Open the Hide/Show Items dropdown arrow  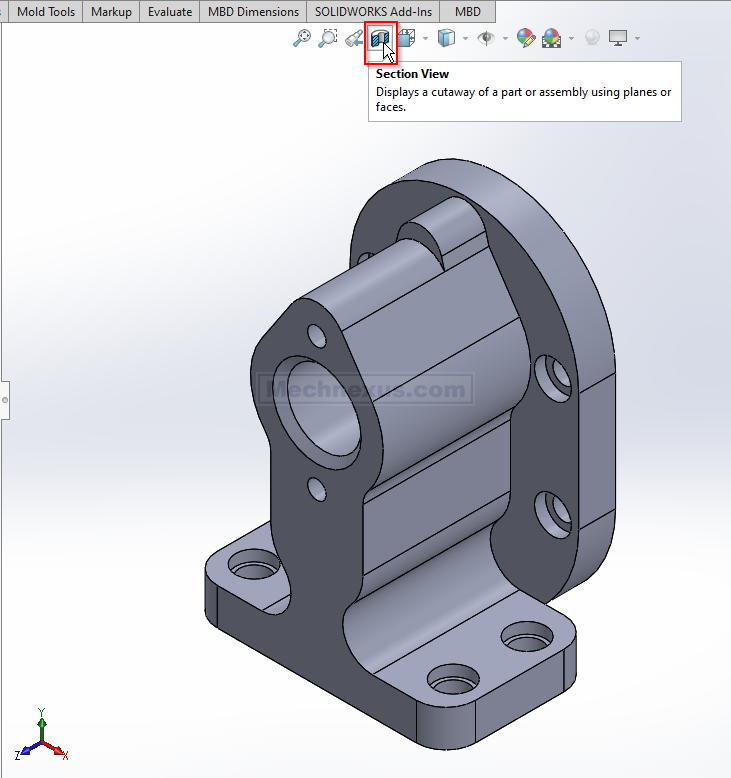(505, 39)
